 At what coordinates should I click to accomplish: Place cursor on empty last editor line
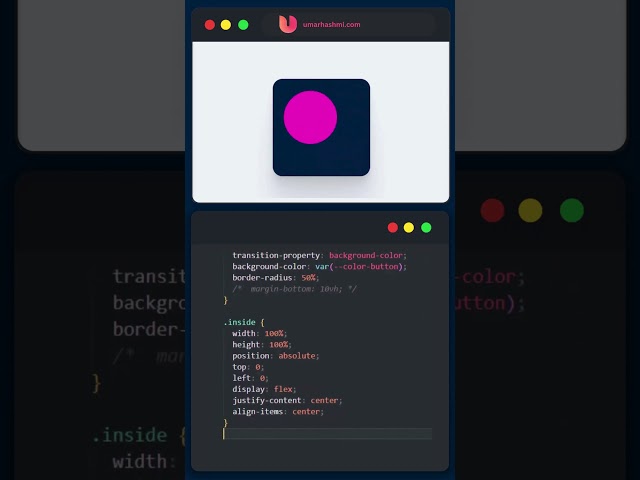point(327,434)
